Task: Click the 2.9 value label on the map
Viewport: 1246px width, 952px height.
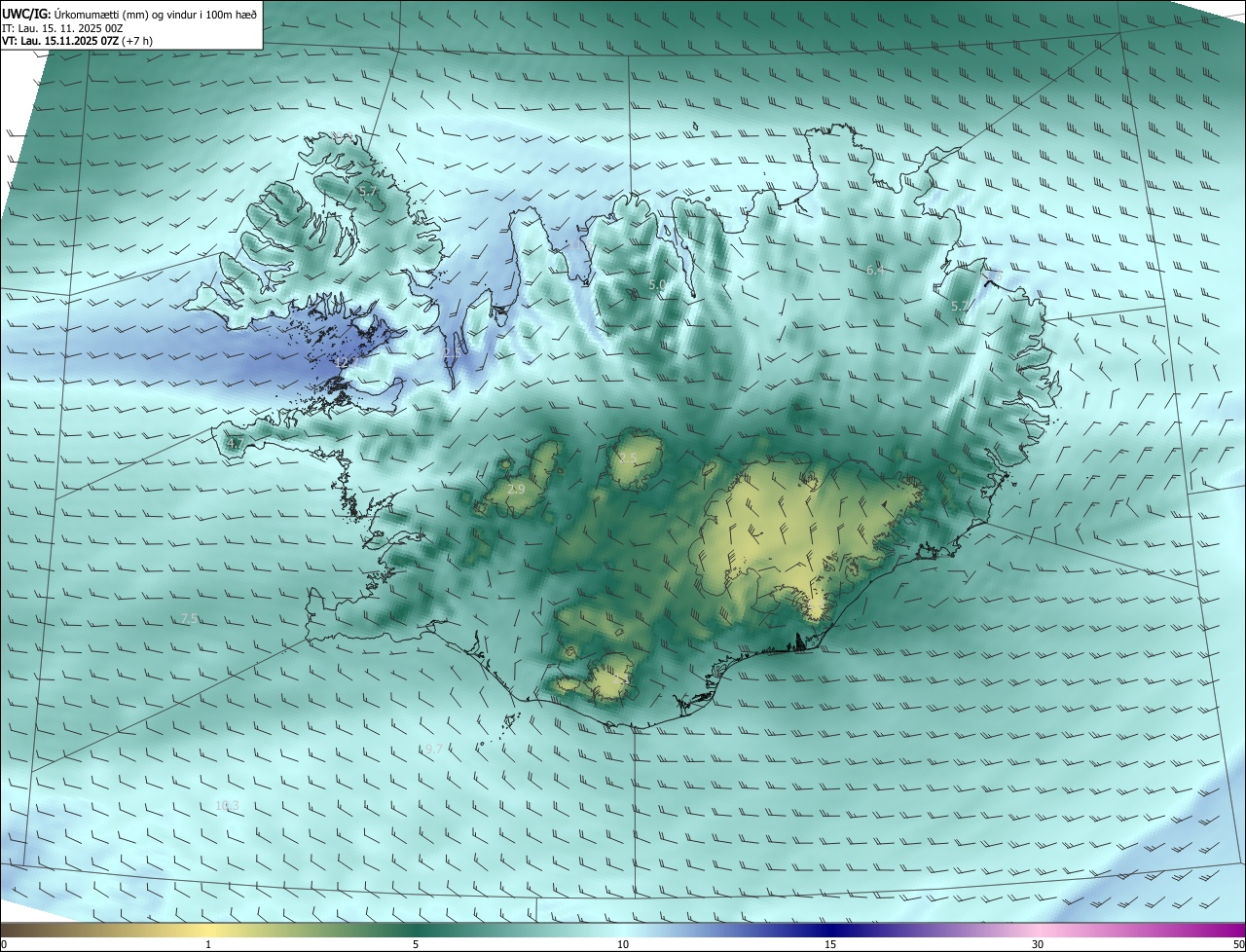Action: pos(516,489)
